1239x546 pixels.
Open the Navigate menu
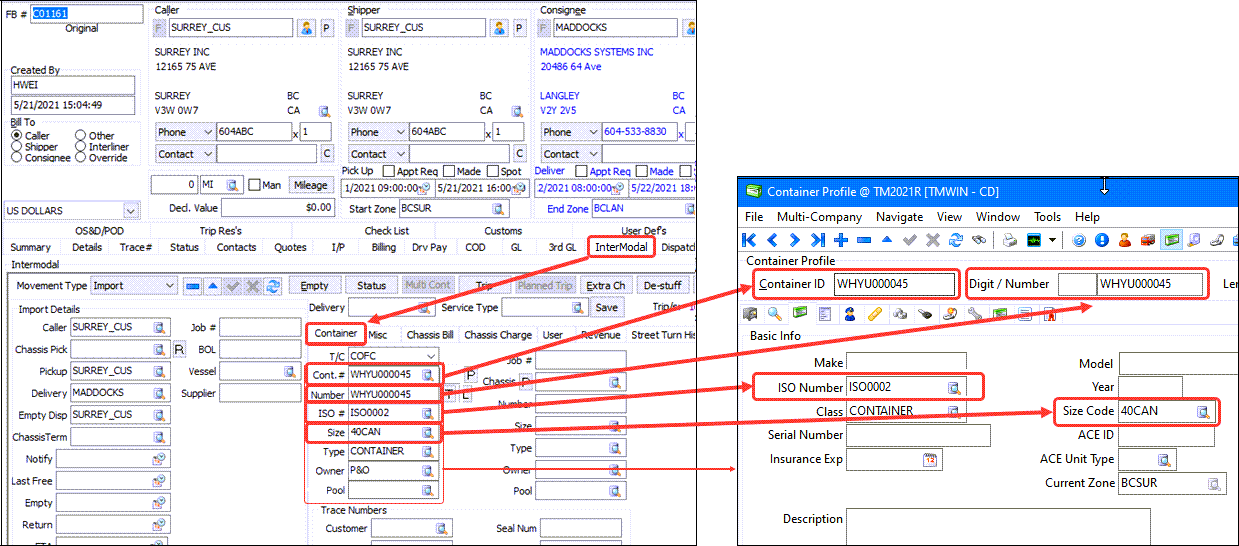coord(899,217)
